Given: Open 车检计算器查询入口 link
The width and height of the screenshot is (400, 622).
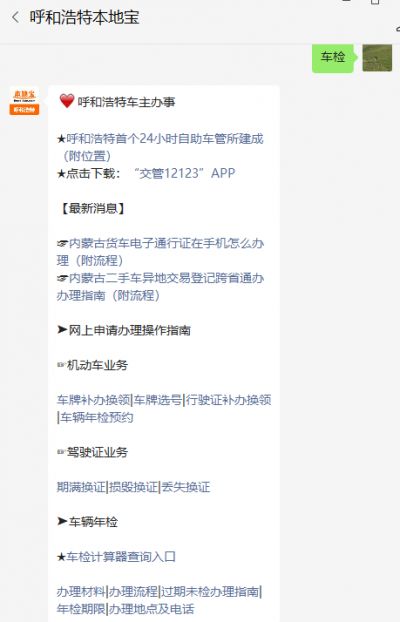Looking at the screenshot, I should pos(121,557).
